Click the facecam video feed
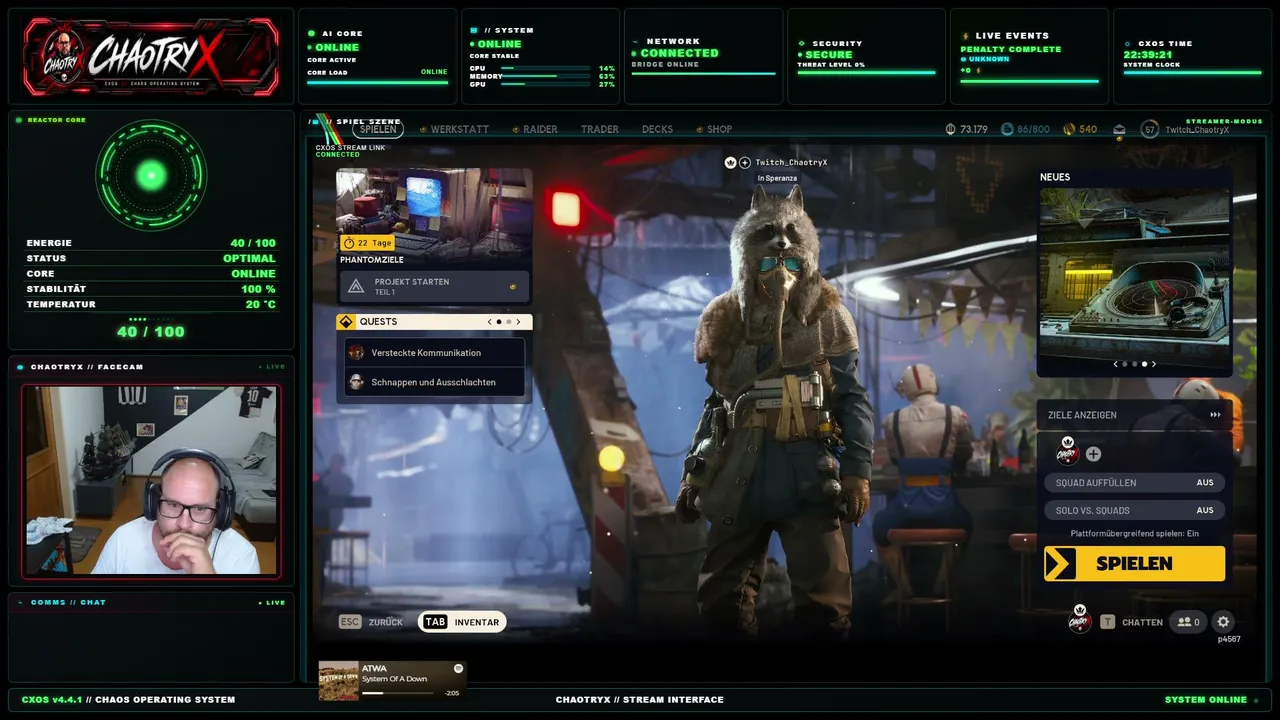The width and height of the screenshot is (1280, 720). (151, 481)
